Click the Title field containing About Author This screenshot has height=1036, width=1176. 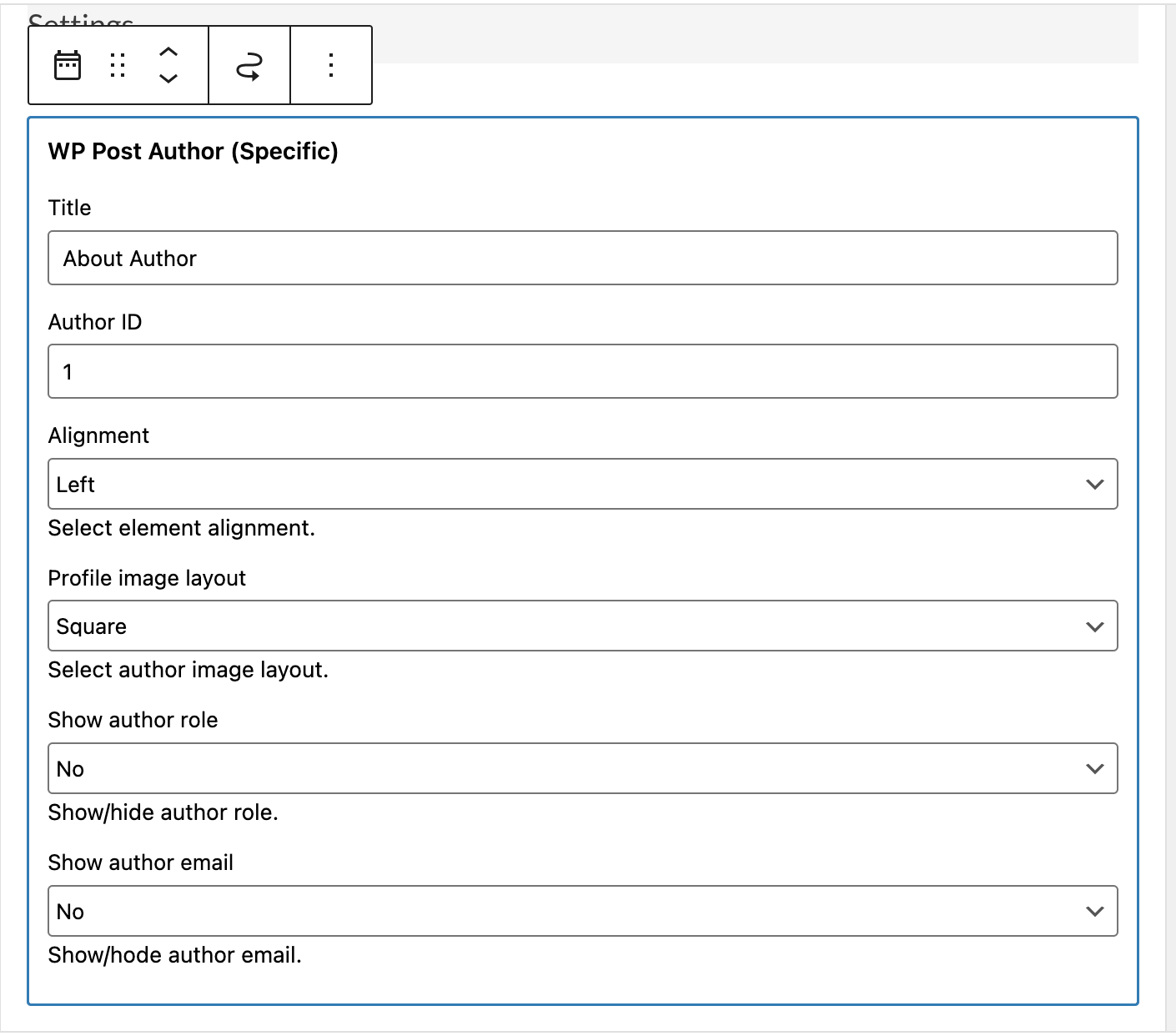(582, 259)
